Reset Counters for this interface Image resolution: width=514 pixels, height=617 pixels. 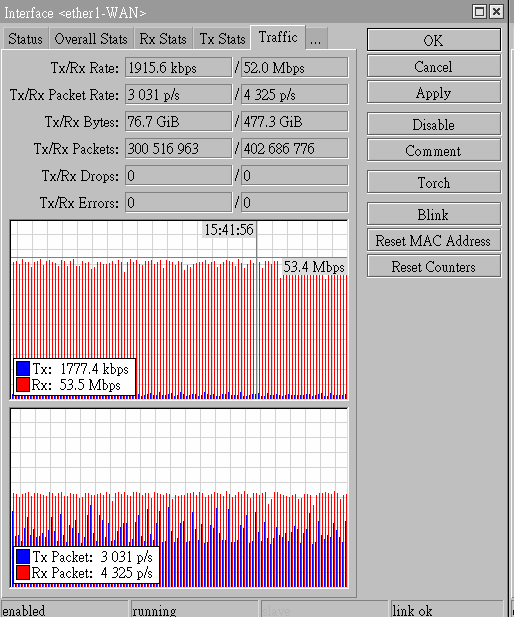tap(434, 266)
